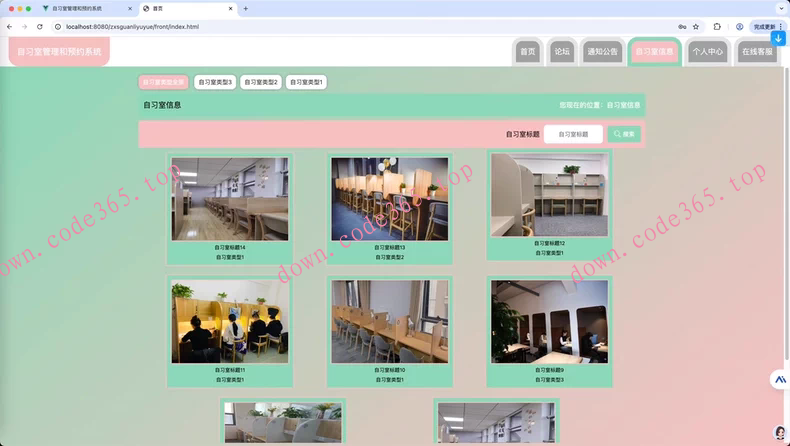Click the avatar icon at bottom right
Screen dimensions: 790x446
point(780,432)
